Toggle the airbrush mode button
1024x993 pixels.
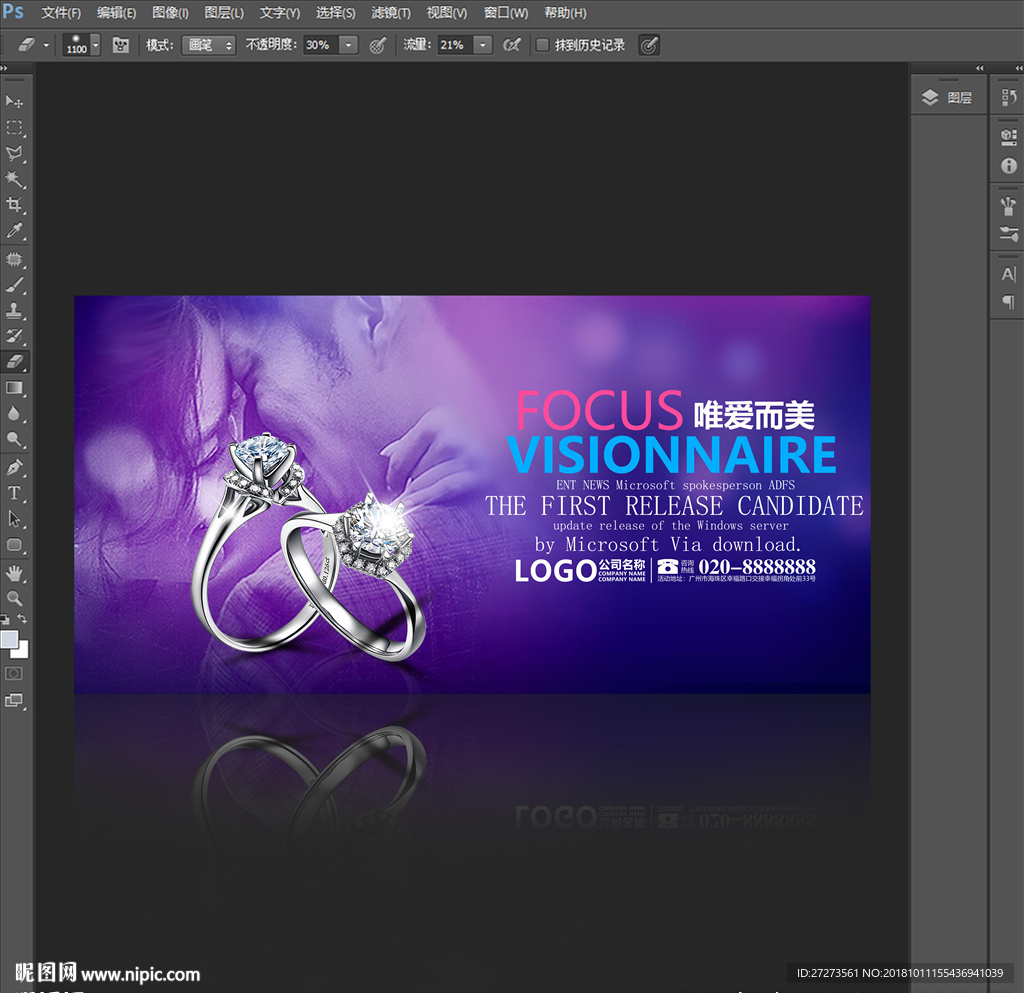512,45
